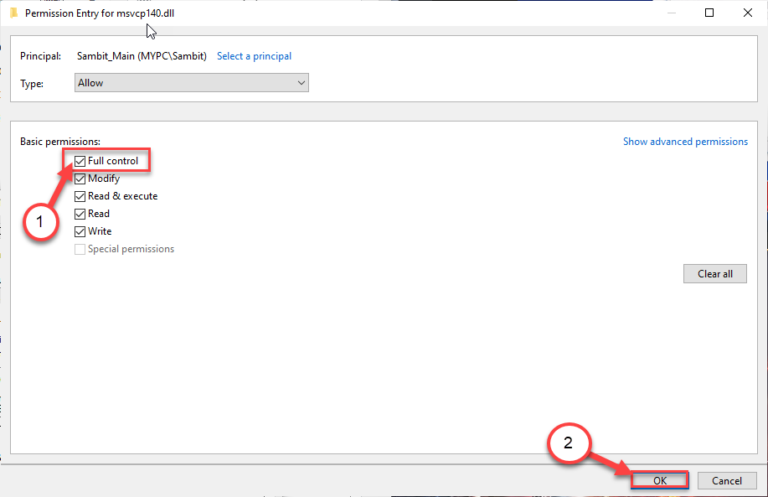
Task: Click the Clear all button
Action: (715, 274)
